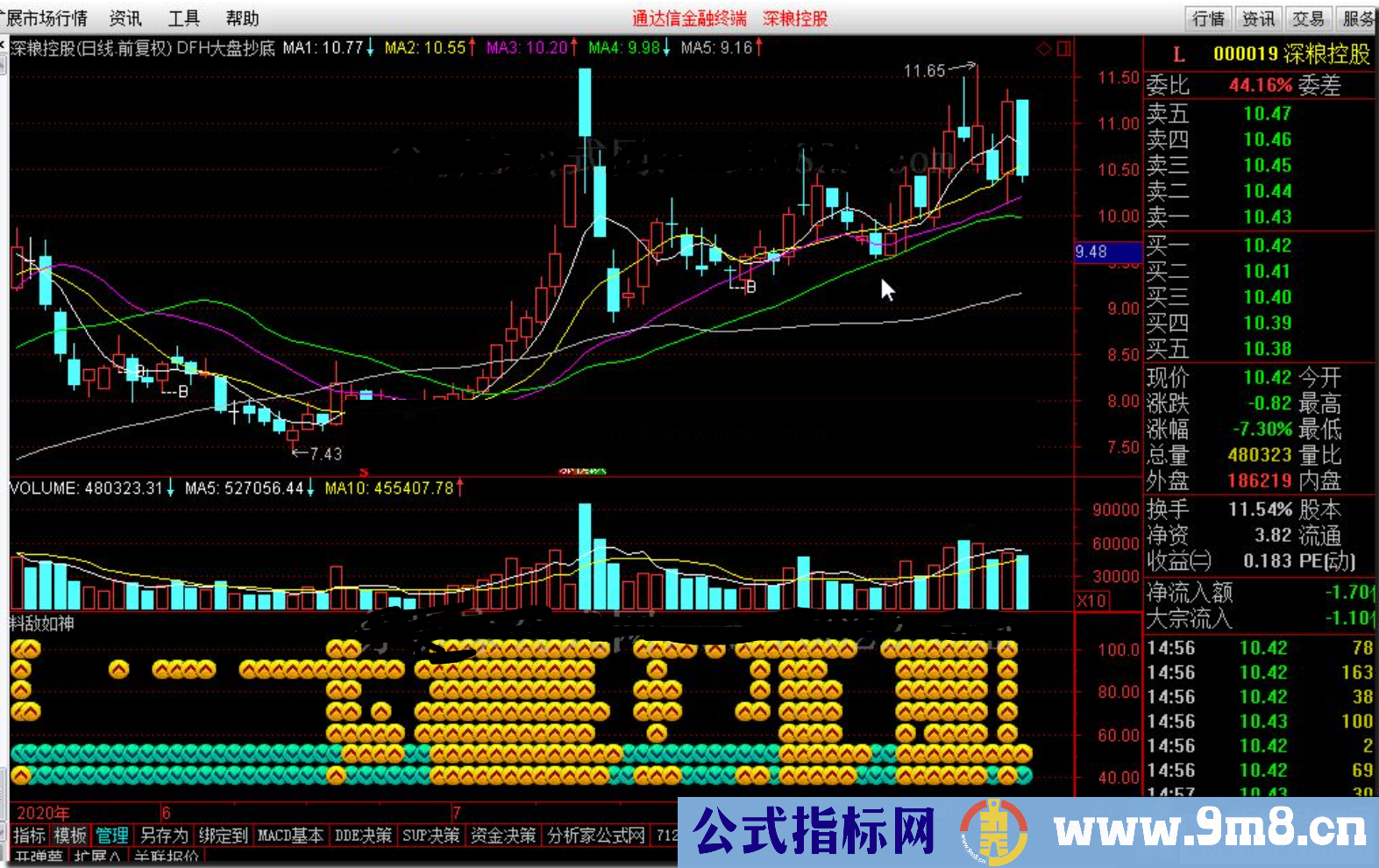Click the up arrow next to volume MA10
The image size is (1379, 868).
(459, 487)
